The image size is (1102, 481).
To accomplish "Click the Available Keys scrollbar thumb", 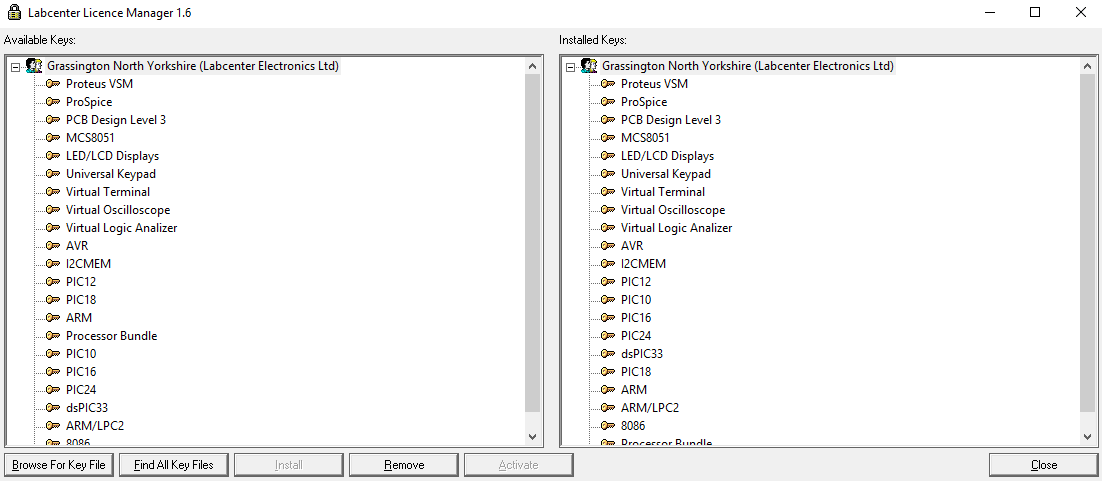I will tap(532, 243).
